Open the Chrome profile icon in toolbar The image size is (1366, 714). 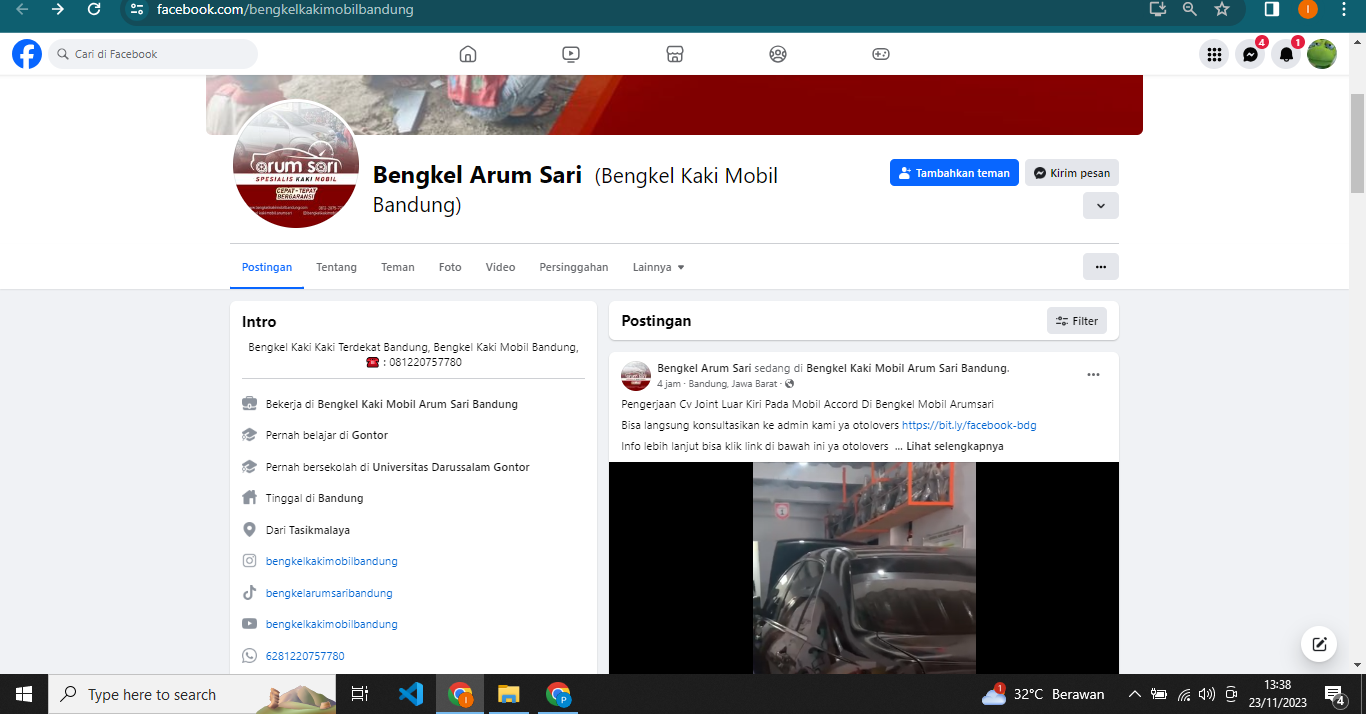click(x=1308, y=9)
